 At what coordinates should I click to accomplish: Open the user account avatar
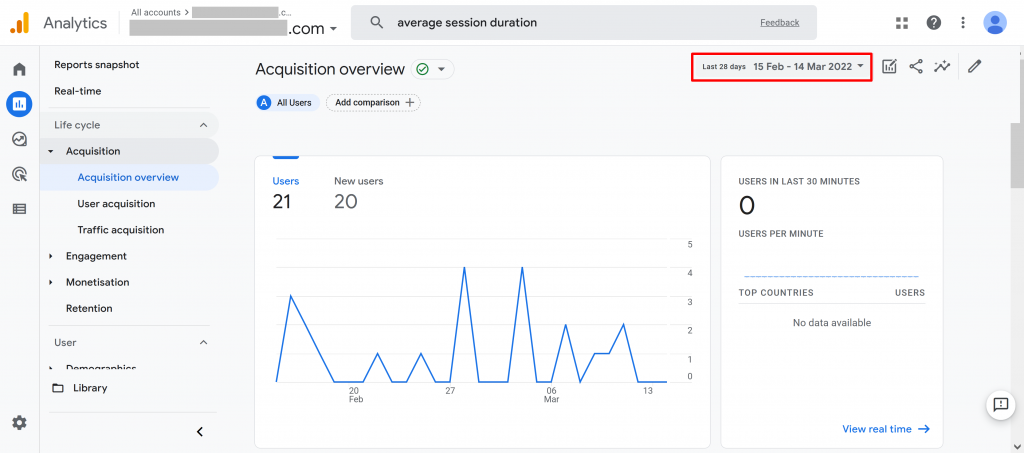pyautogui.click(x=995, y=23)
